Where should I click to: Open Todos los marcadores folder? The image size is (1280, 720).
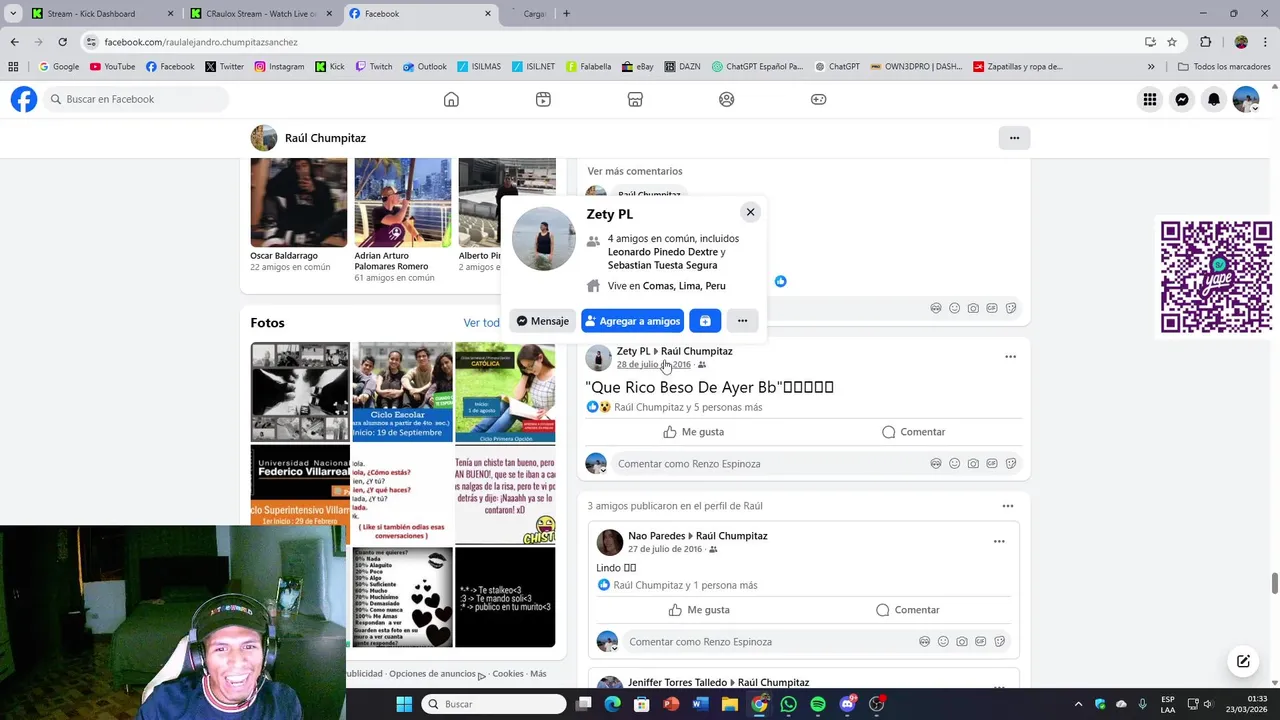[x=1225, y=67]
